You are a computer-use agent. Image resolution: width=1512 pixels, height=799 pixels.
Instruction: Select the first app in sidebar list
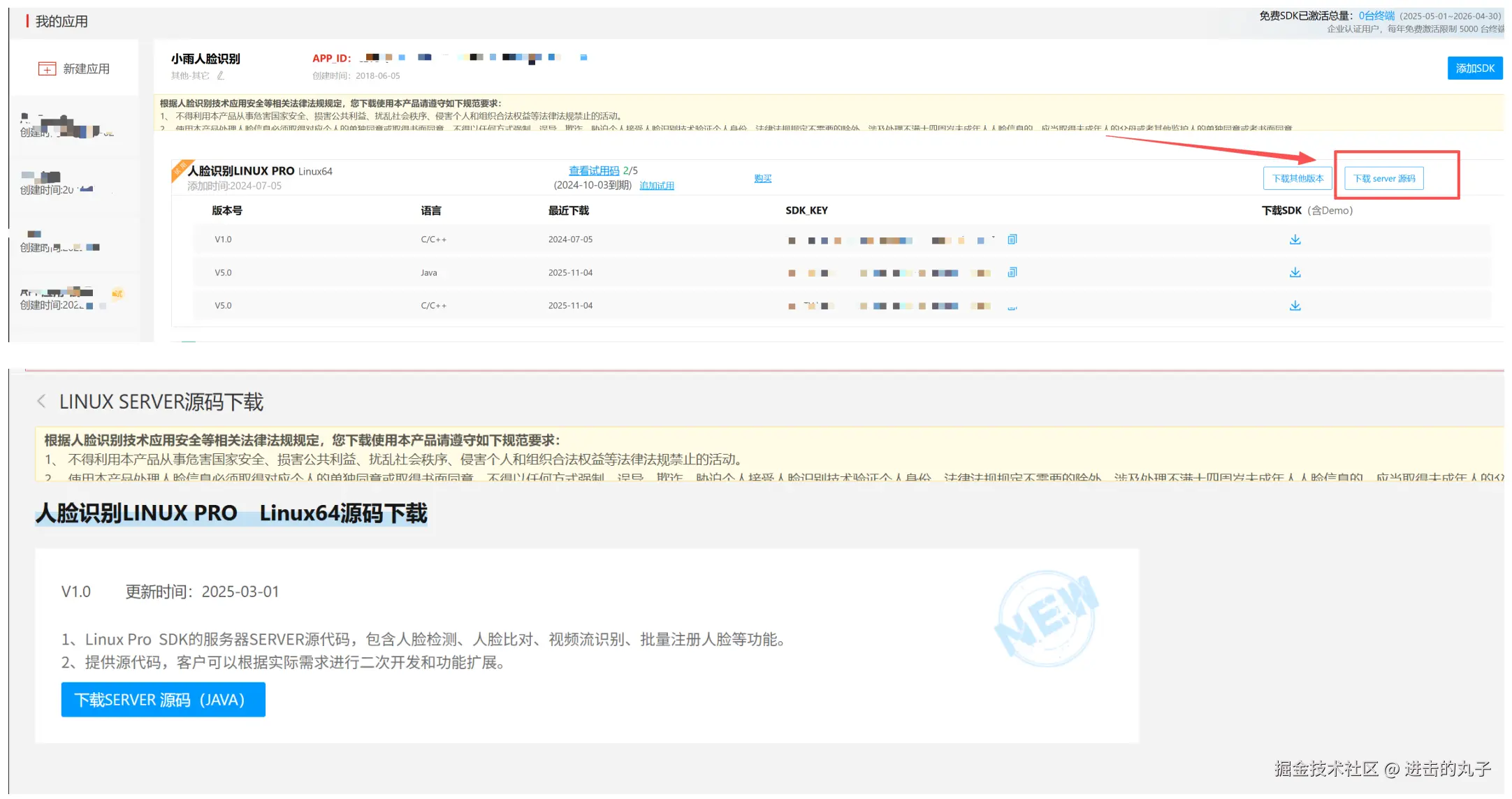(x=66, y=126)
